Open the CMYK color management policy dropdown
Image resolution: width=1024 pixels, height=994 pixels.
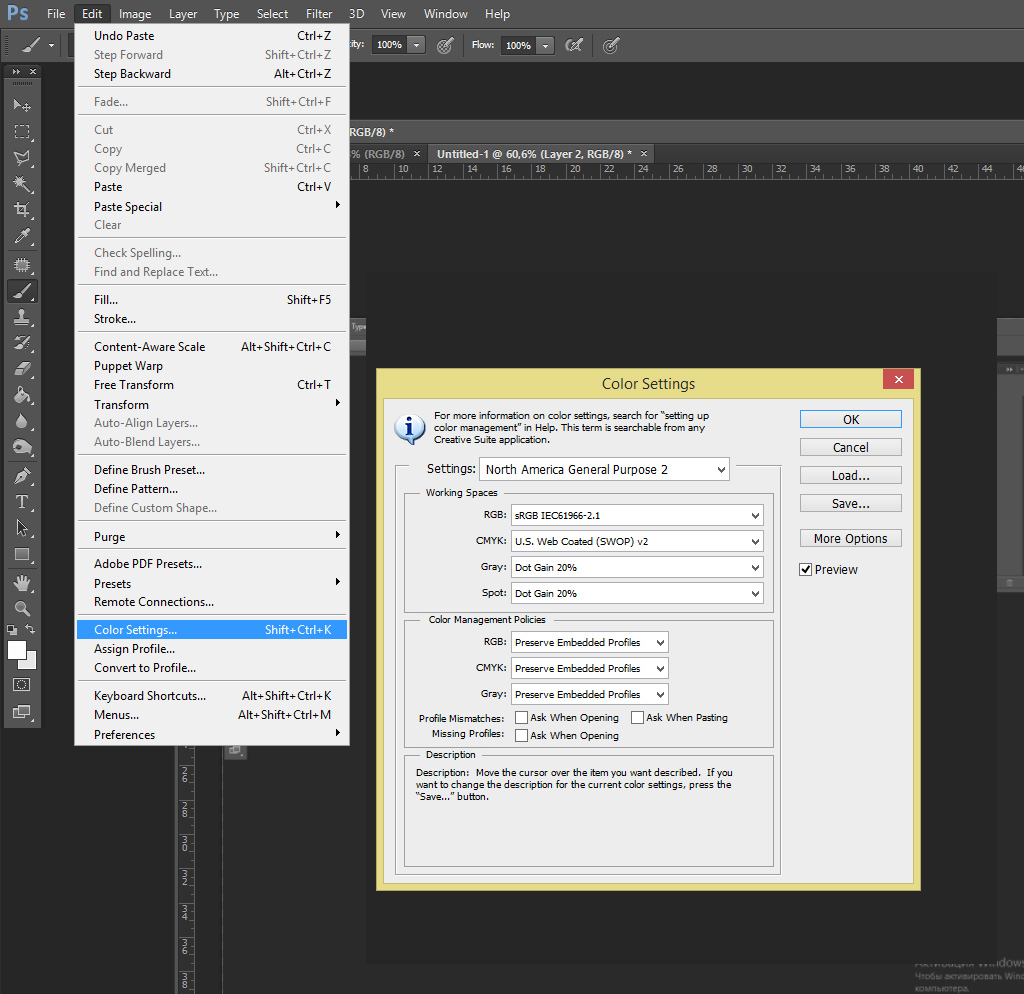[589, 669]
